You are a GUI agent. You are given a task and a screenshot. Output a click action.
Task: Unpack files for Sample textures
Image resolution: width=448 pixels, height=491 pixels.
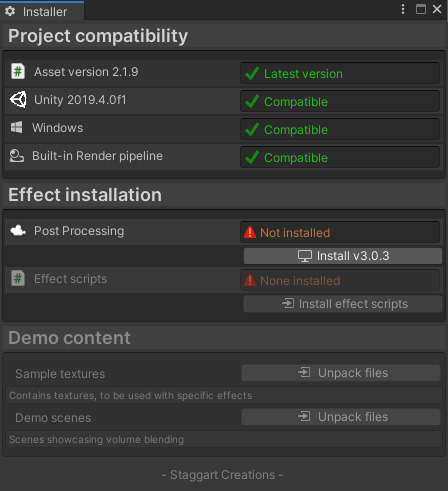[x=341, y=373]
